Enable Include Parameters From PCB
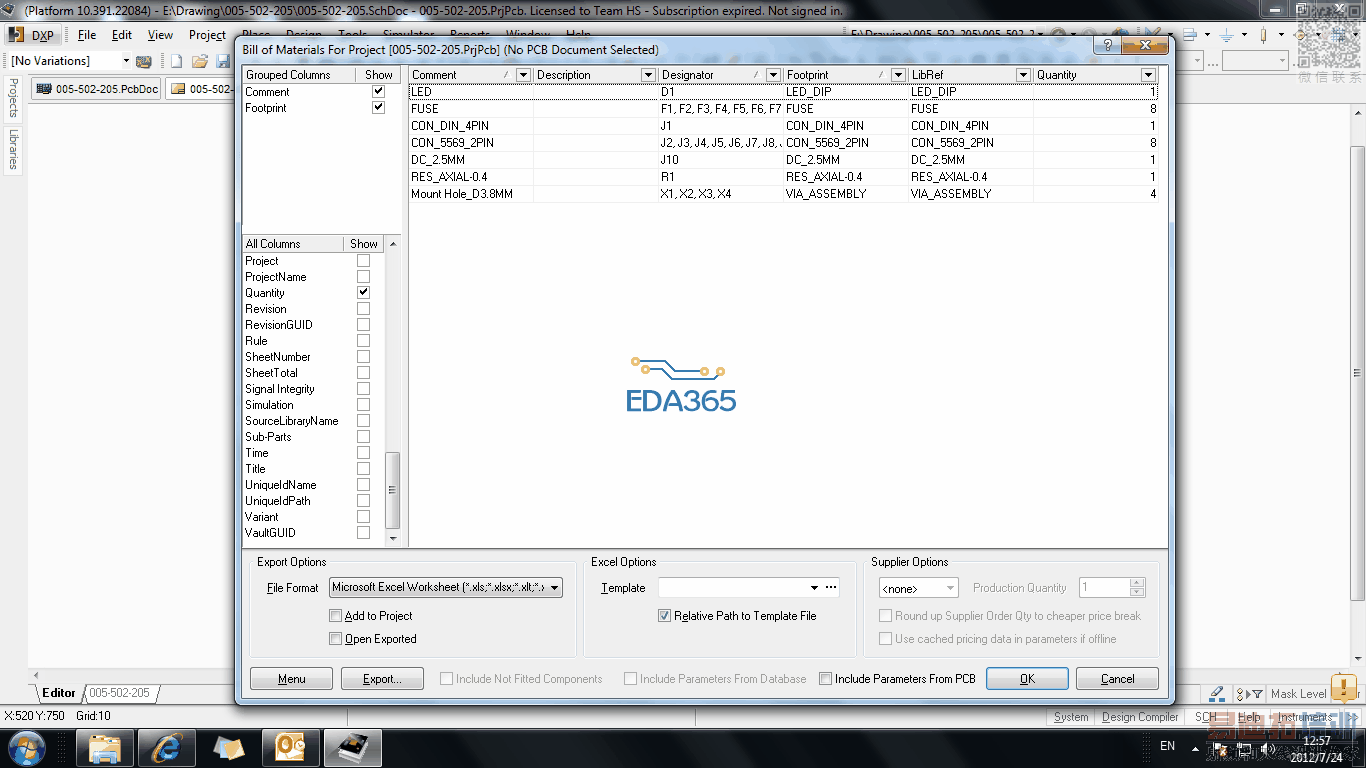Image resolution: width=1366 pixels, height=768 pixels. 825,679
